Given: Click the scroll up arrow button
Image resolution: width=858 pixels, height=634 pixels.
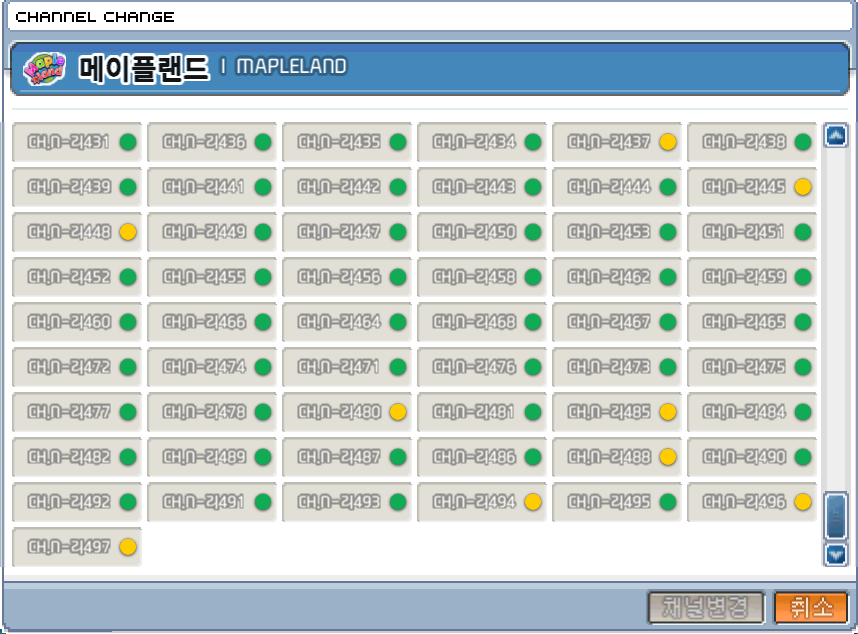Looking at the screenshot, I should pos(835,135).
